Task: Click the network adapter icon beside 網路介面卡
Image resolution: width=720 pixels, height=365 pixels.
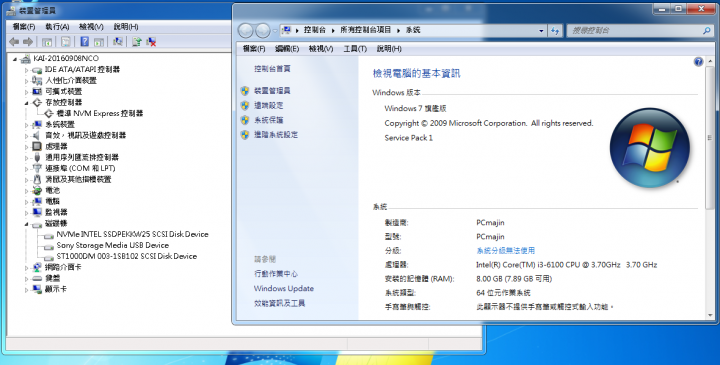Action: point(37,267)
